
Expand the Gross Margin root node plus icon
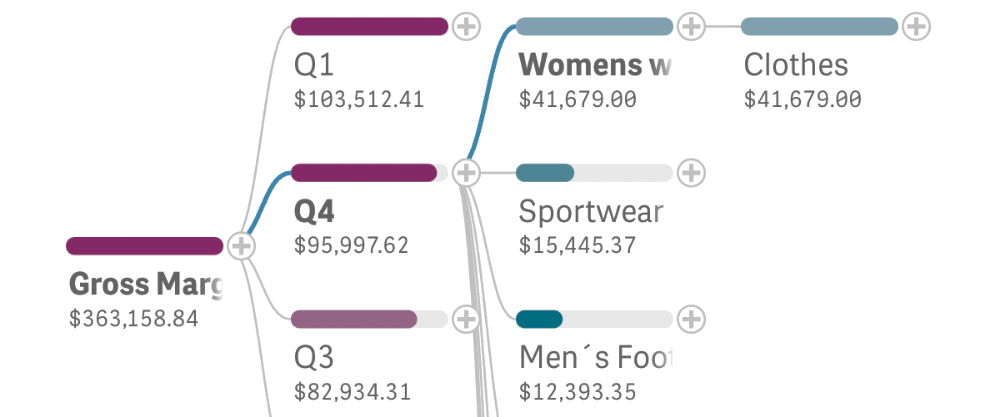(x=241, y=245)
